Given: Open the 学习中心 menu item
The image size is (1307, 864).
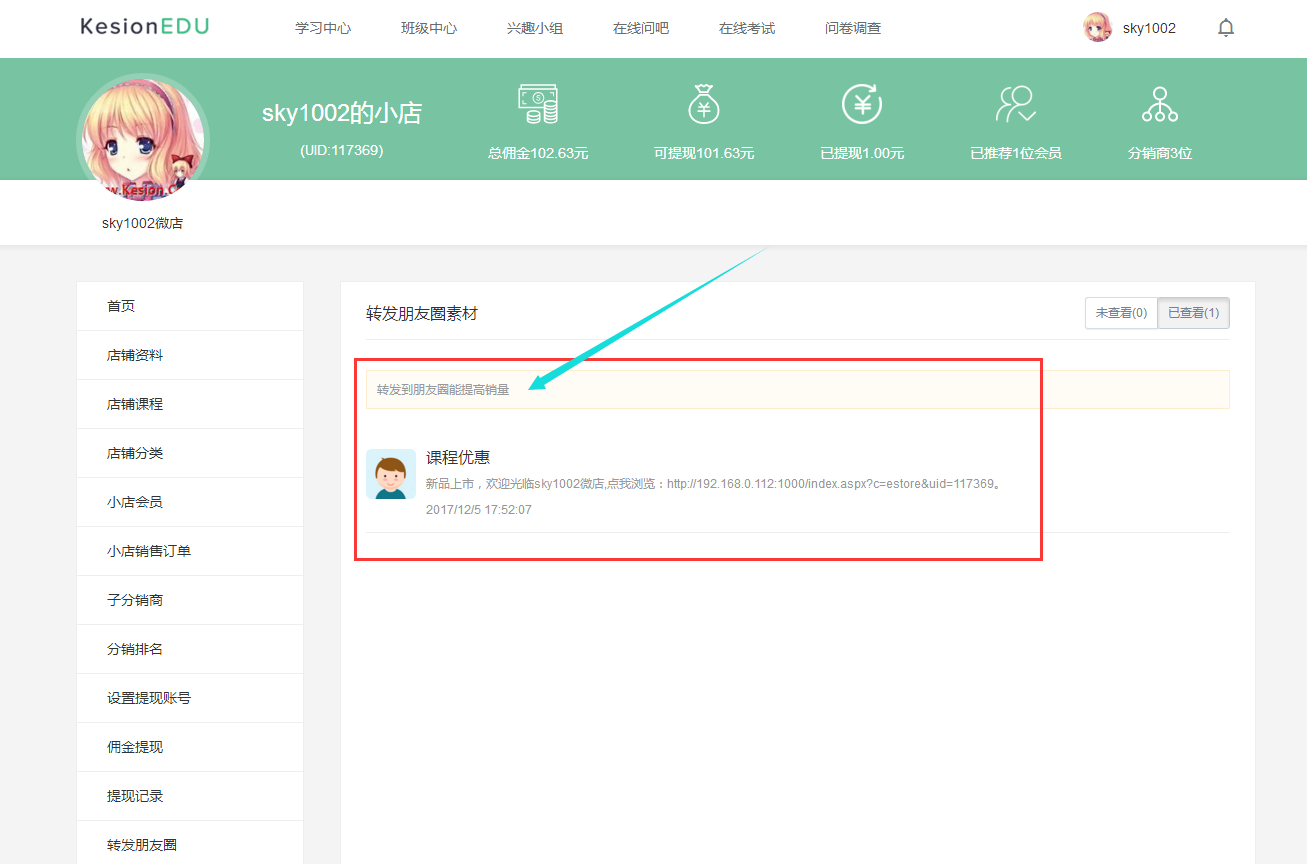Looking at the screenshot, I should (322, 28).
